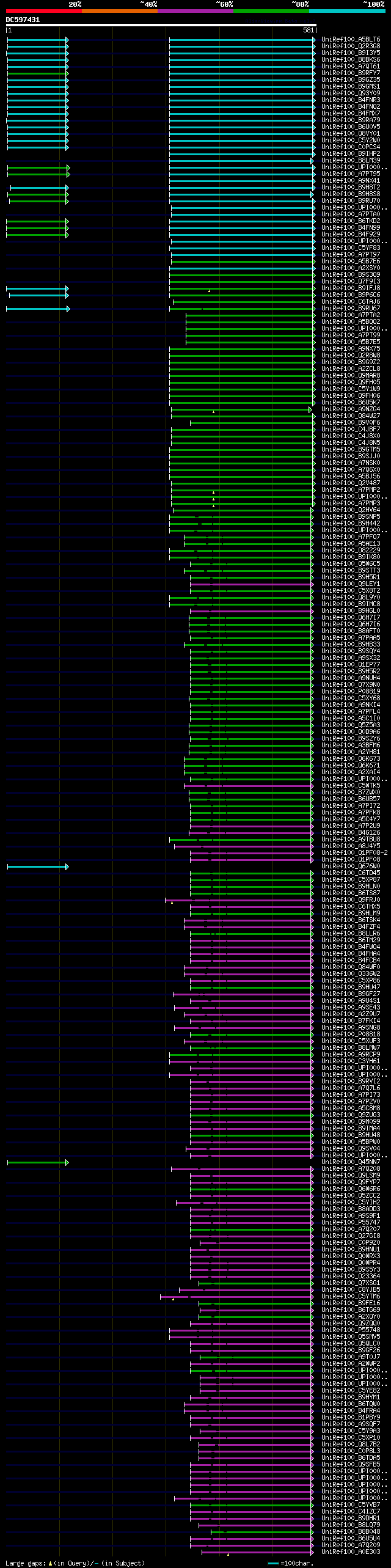
Task: Select the UniRef100_Q6K673 entry
Action: click(351, 759)
